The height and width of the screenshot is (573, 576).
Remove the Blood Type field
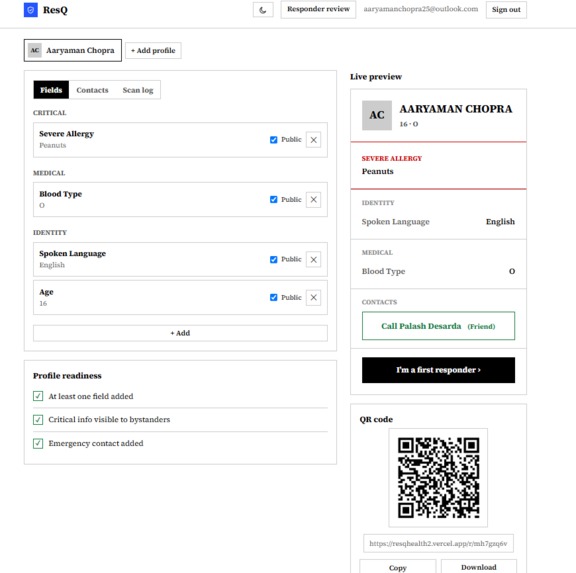click(313, 199)
